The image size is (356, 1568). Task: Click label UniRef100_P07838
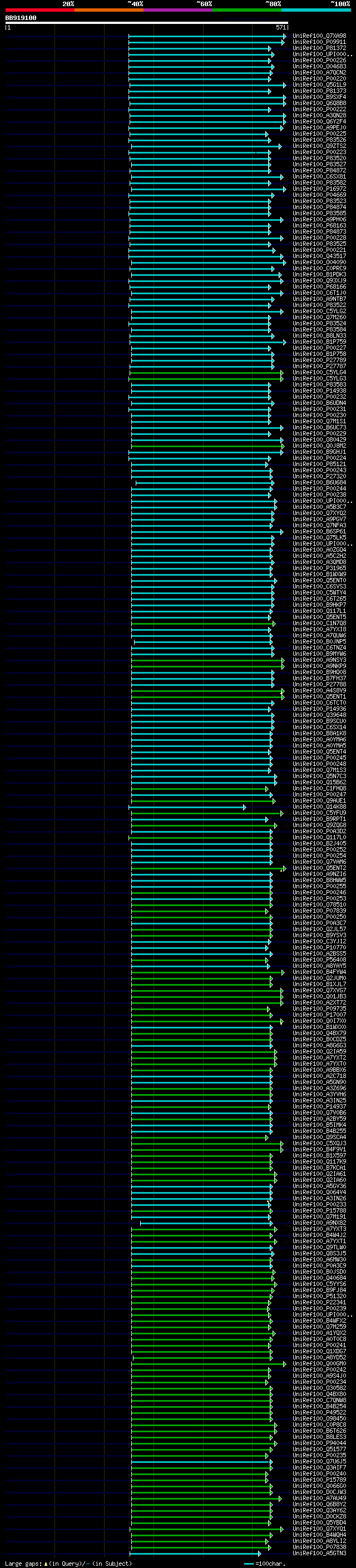point(319,1547)
